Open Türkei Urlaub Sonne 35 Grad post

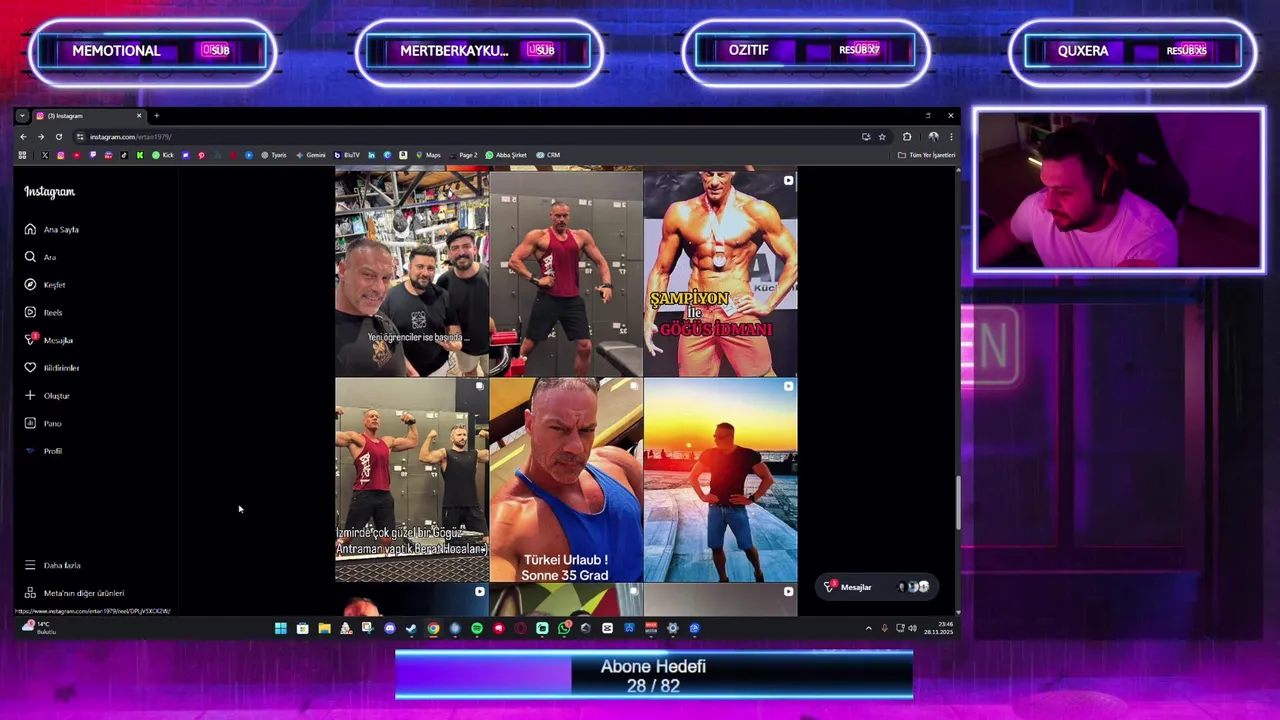click(566, 480)
